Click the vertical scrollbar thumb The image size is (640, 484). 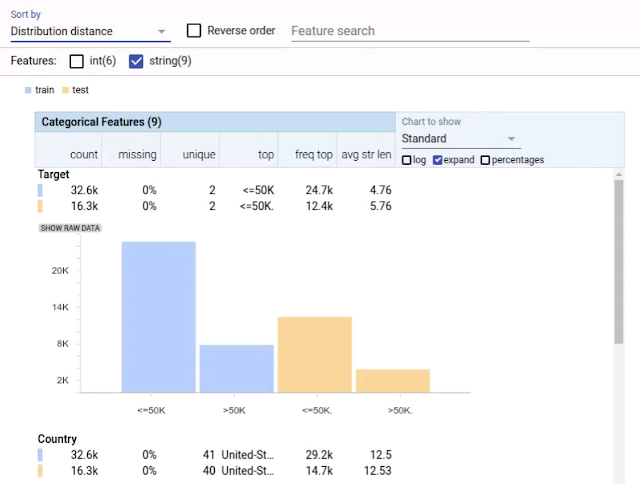[618, 258]
